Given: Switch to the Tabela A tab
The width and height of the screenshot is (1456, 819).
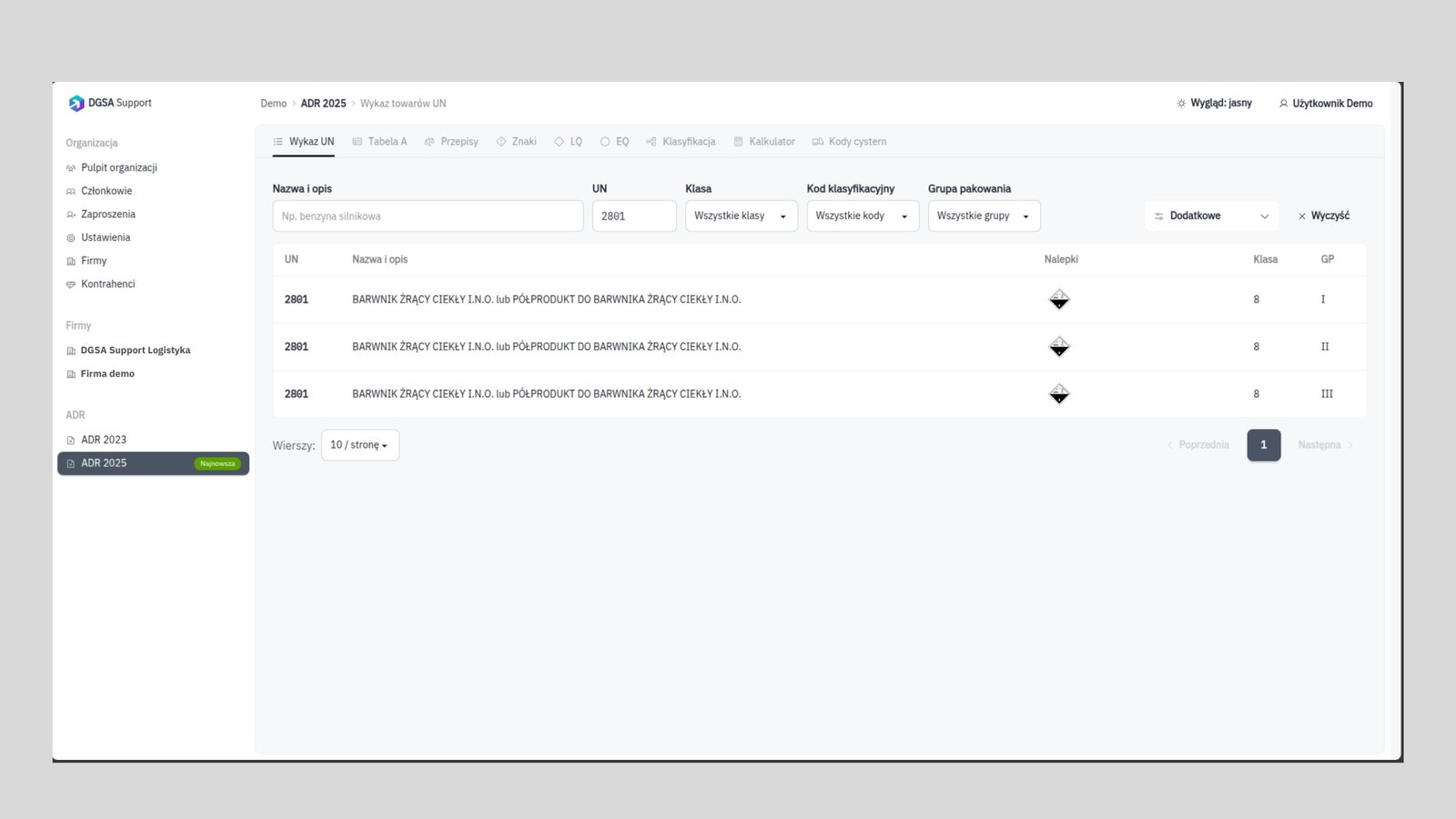Looking at the screenshot, I should coord(379,142).
